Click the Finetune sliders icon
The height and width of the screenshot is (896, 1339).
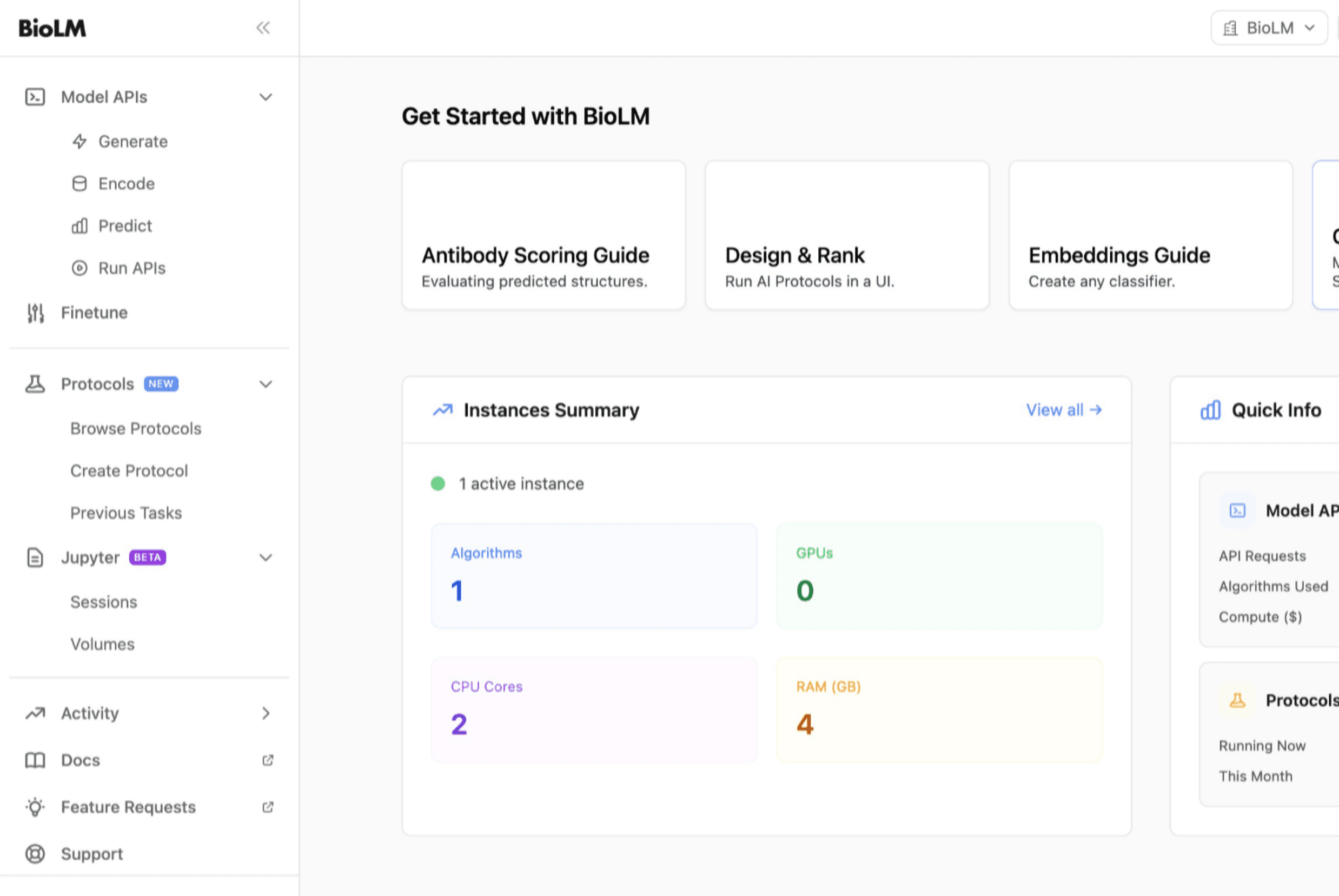pos(36,313)
